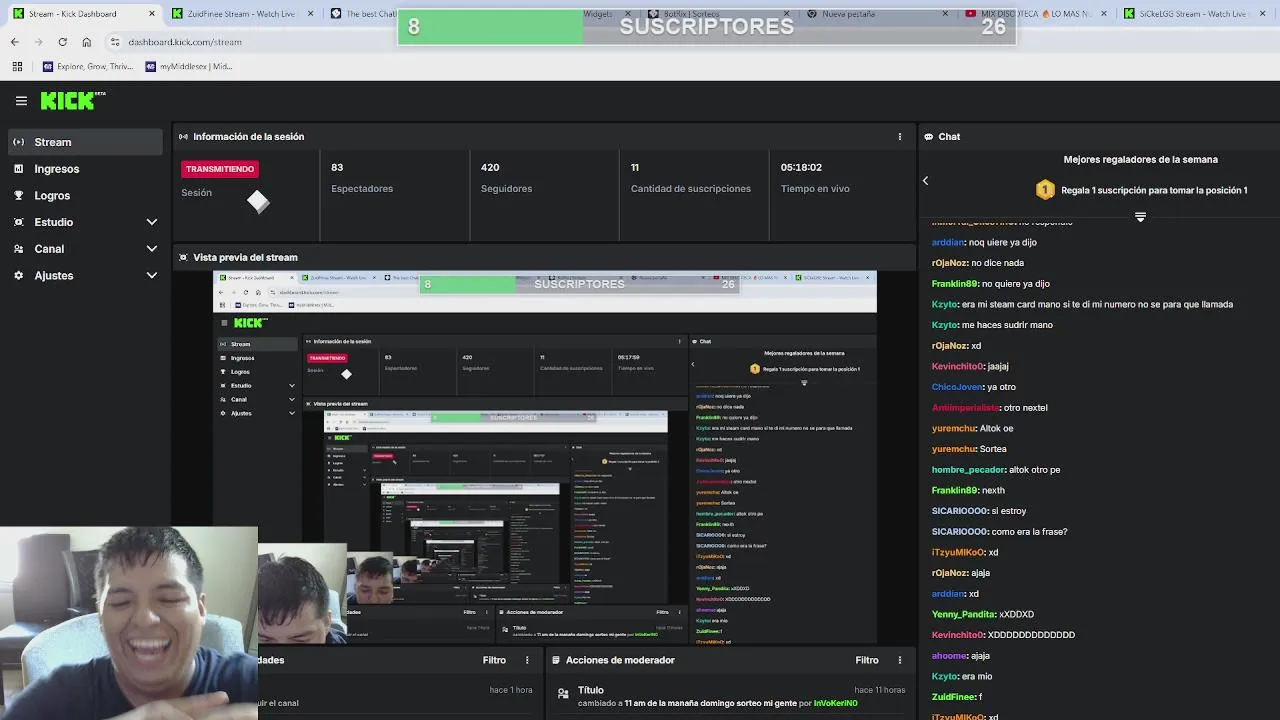The image size is (1280, 720).
Task: Click the "hace 11 horas" timestamp
Action: (880, 690)
